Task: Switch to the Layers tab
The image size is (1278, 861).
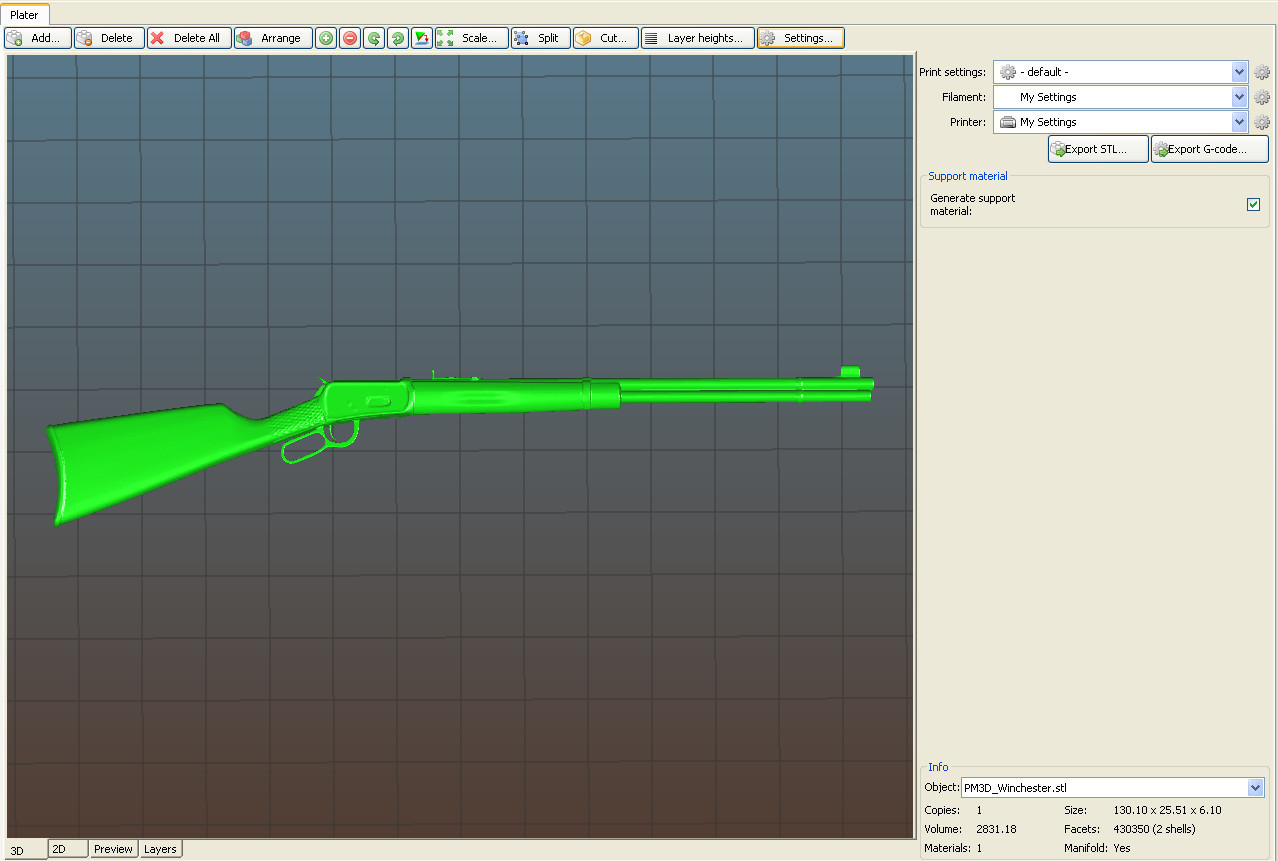Action: click(x=160, y=849)
